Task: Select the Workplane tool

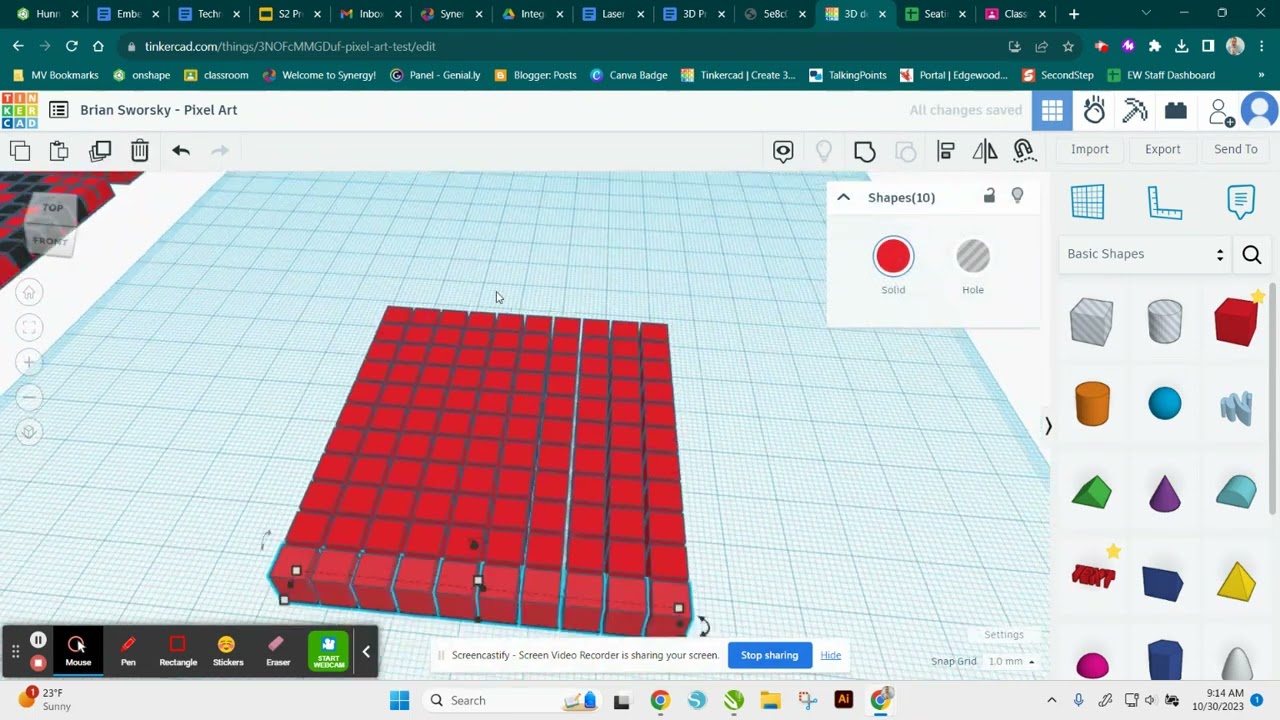Action: 1088,201
